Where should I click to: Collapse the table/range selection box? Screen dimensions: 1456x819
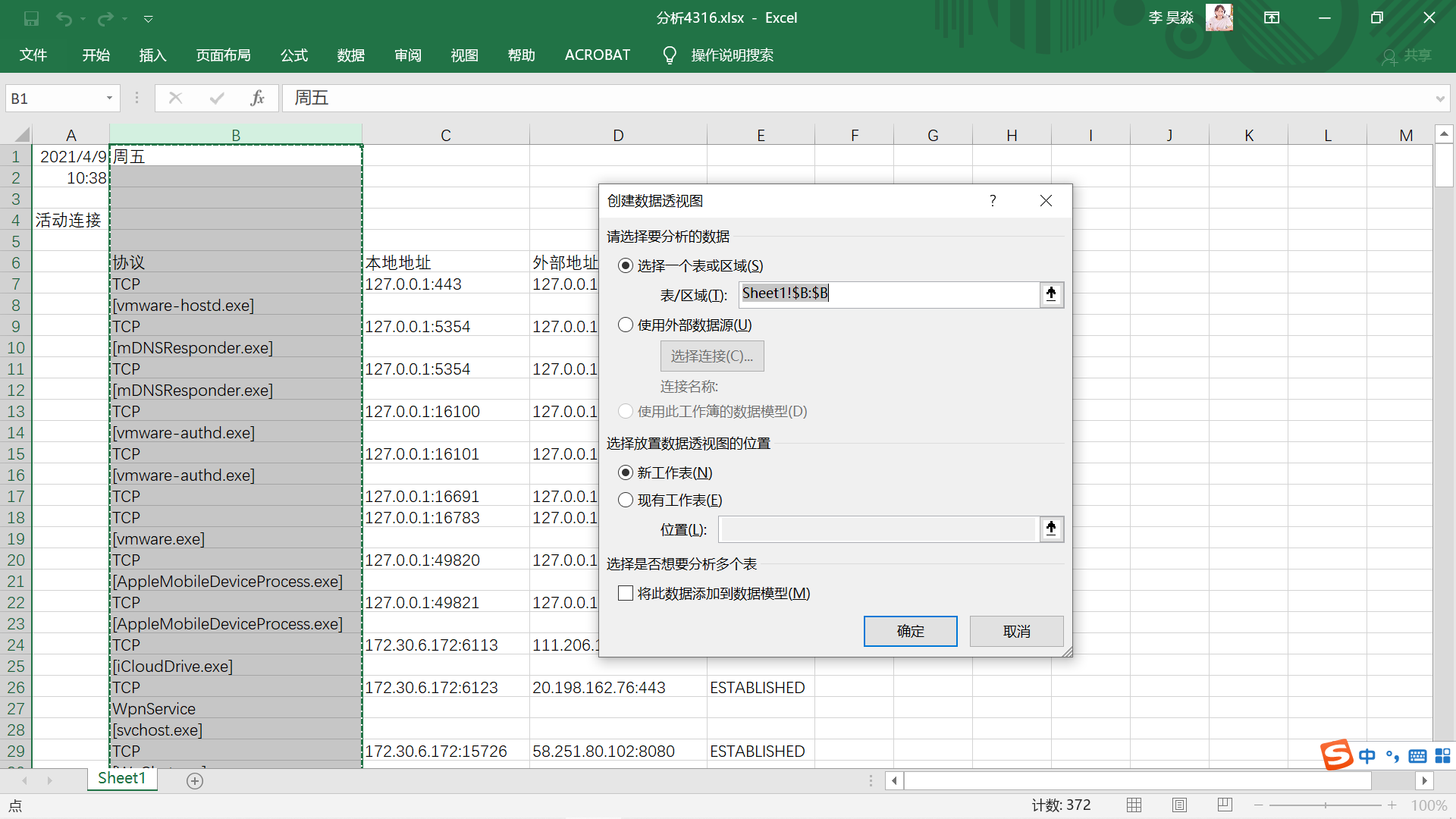(1051, 294)
